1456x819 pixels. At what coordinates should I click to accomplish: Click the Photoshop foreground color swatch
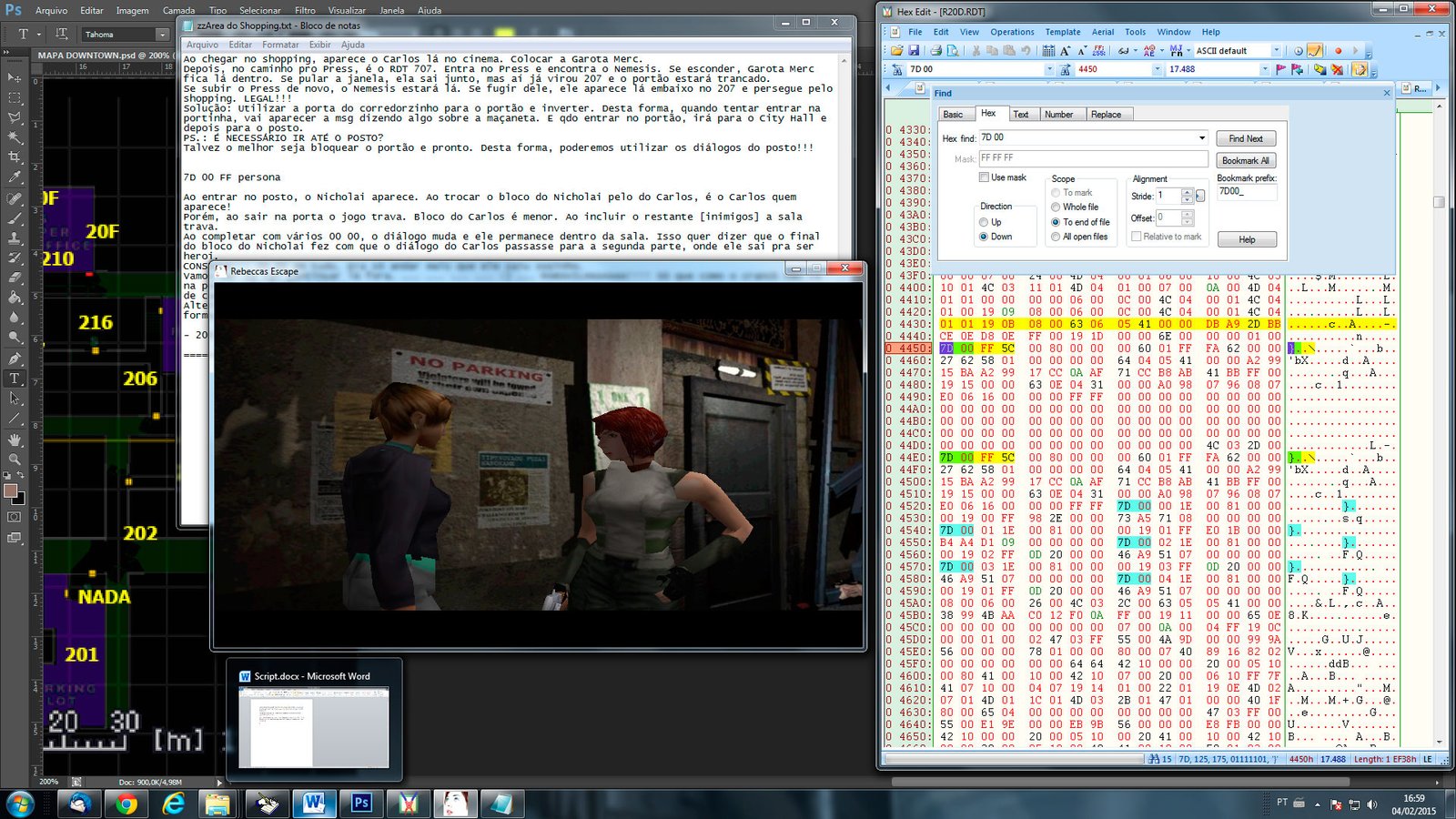(x=11, y=491)
